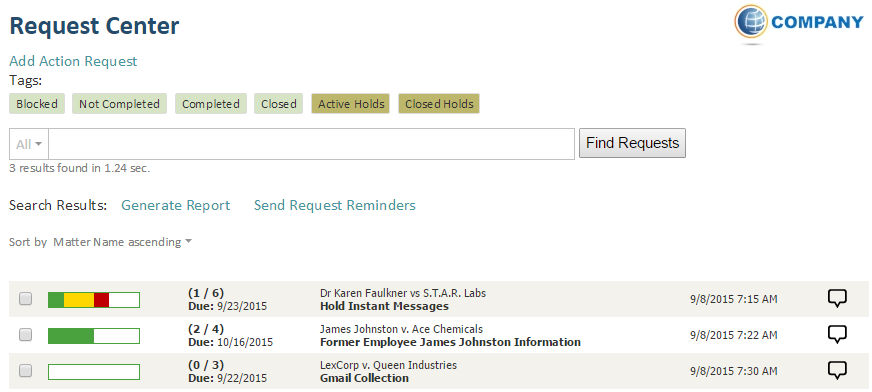Open comment bubble for Gmail Collection request

(837, 370)
